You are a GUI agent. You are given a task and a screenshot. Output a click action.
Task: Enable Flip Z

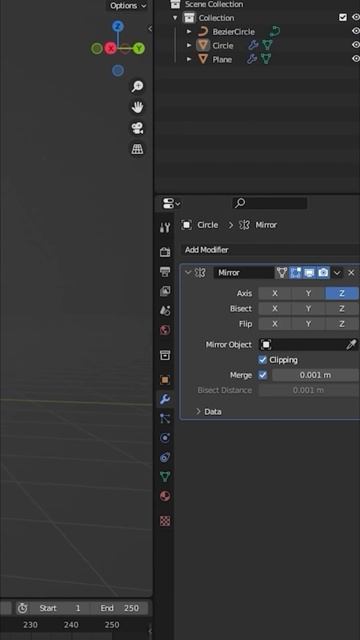tap(342, 324)
